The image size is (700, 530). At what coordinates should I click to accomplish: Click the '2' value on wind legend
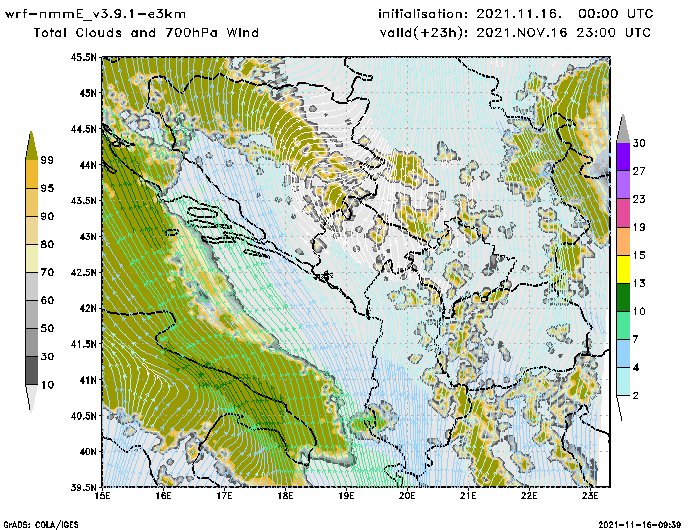tap(636, 396)
